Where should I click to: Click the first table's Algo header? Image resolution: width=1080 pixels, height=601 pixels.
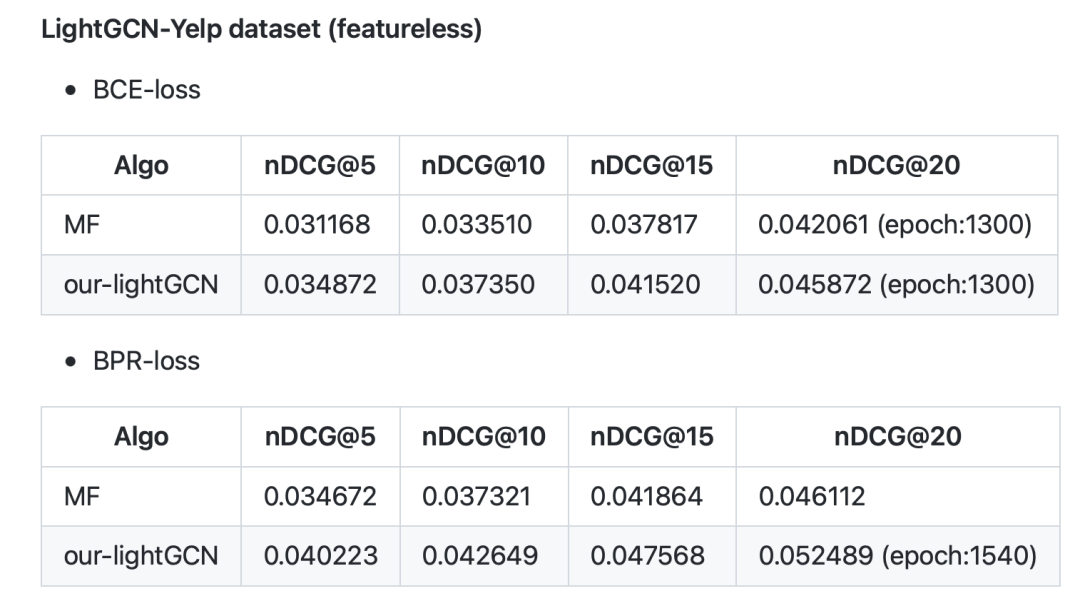pyautogui.click(x=141, y=166)
